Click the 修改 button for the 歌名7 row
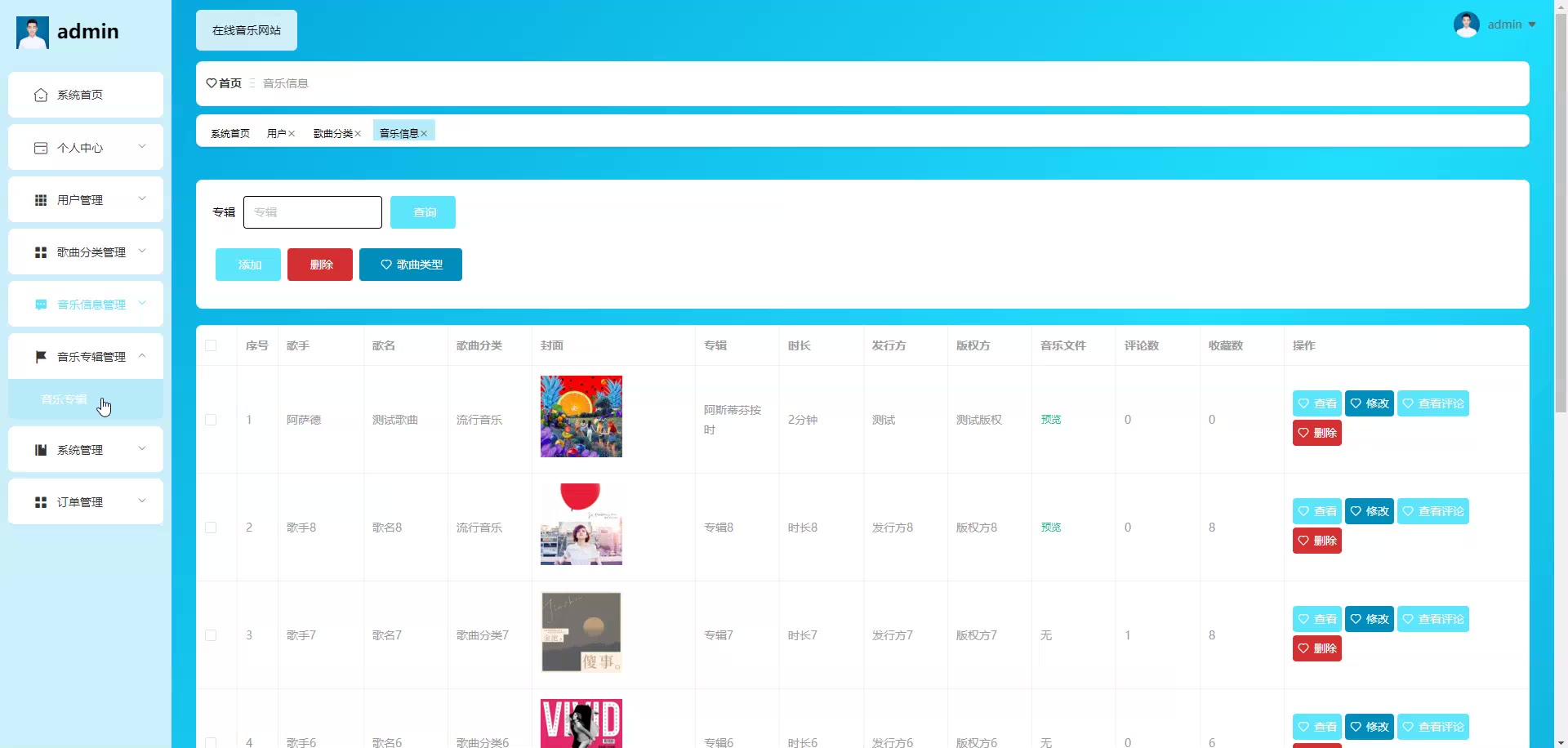 (x=1370, y=619)
